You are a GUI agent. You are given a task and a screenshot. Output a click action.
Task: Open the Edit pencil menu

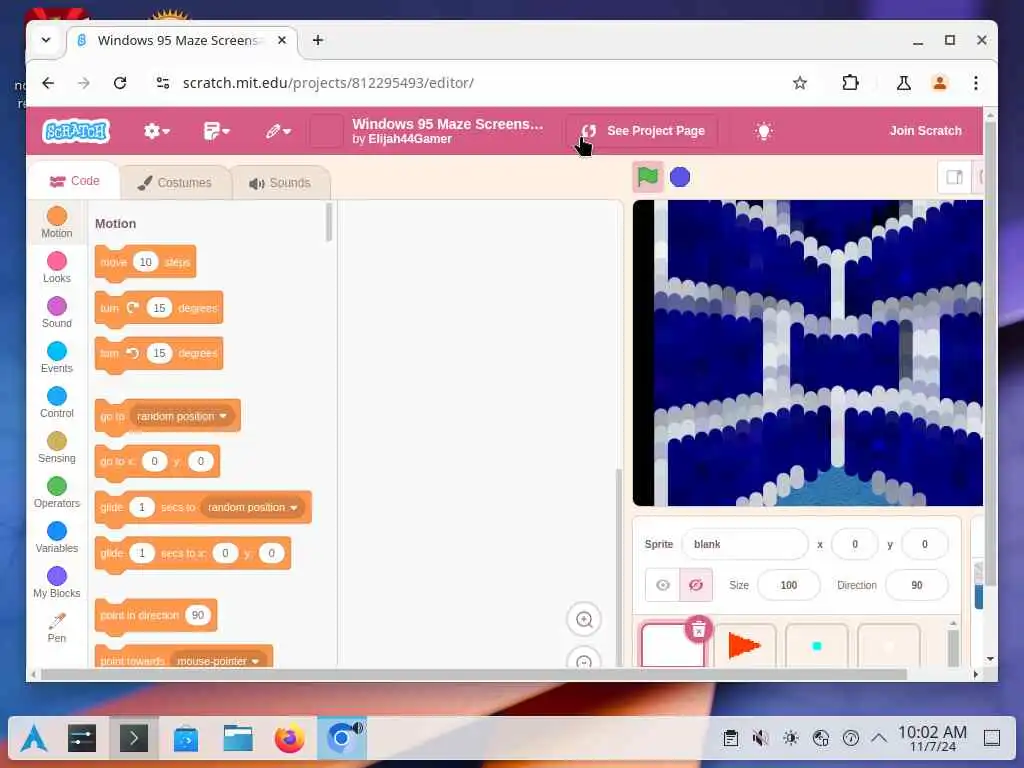[x=278, y=131]
